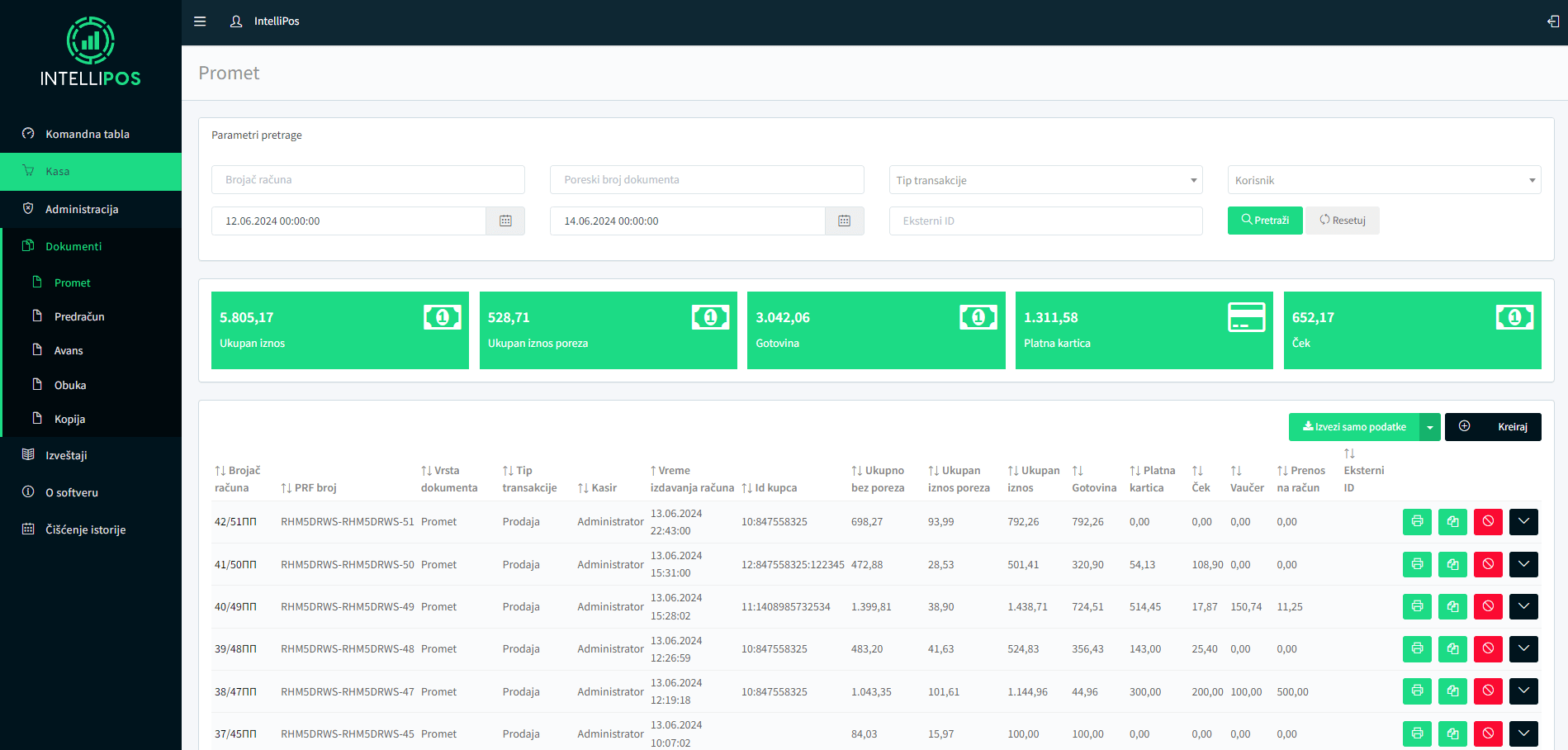Go to Izveštaji in sidebar

click(x=66, y=455)
